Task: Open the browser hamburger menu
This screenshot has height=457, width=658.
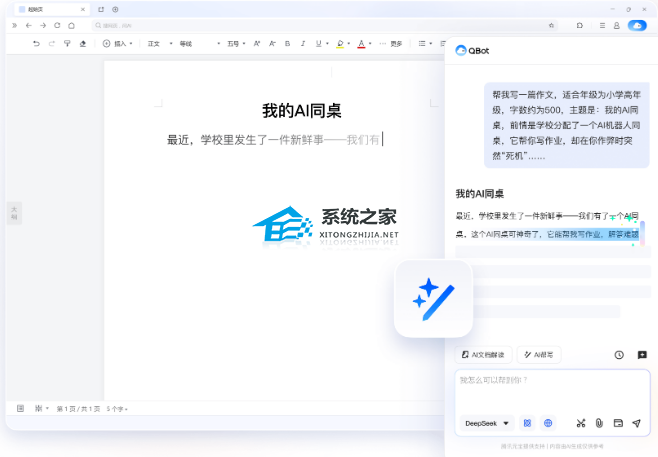Action: point(602,26)
